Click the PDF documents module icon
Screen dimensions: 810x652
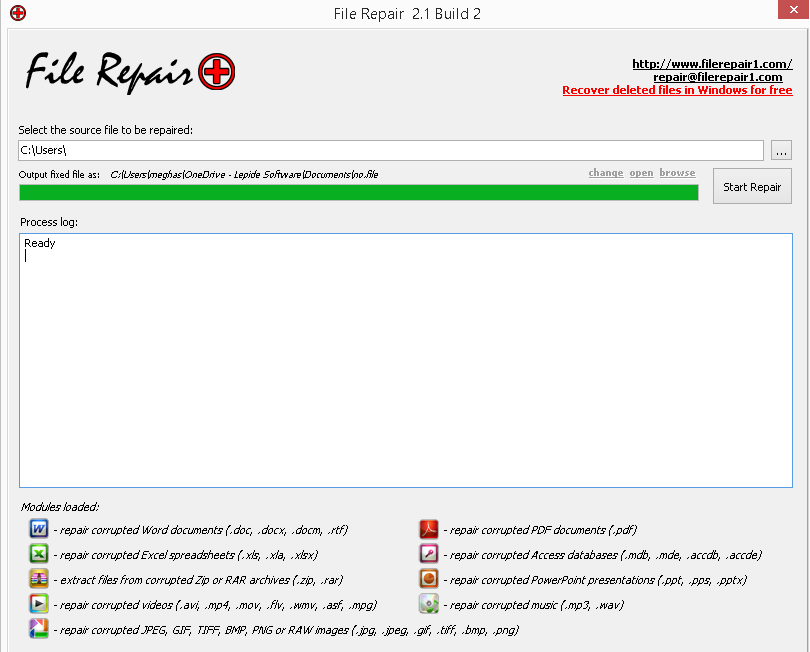pyautogui.click(x=429, y=529)
